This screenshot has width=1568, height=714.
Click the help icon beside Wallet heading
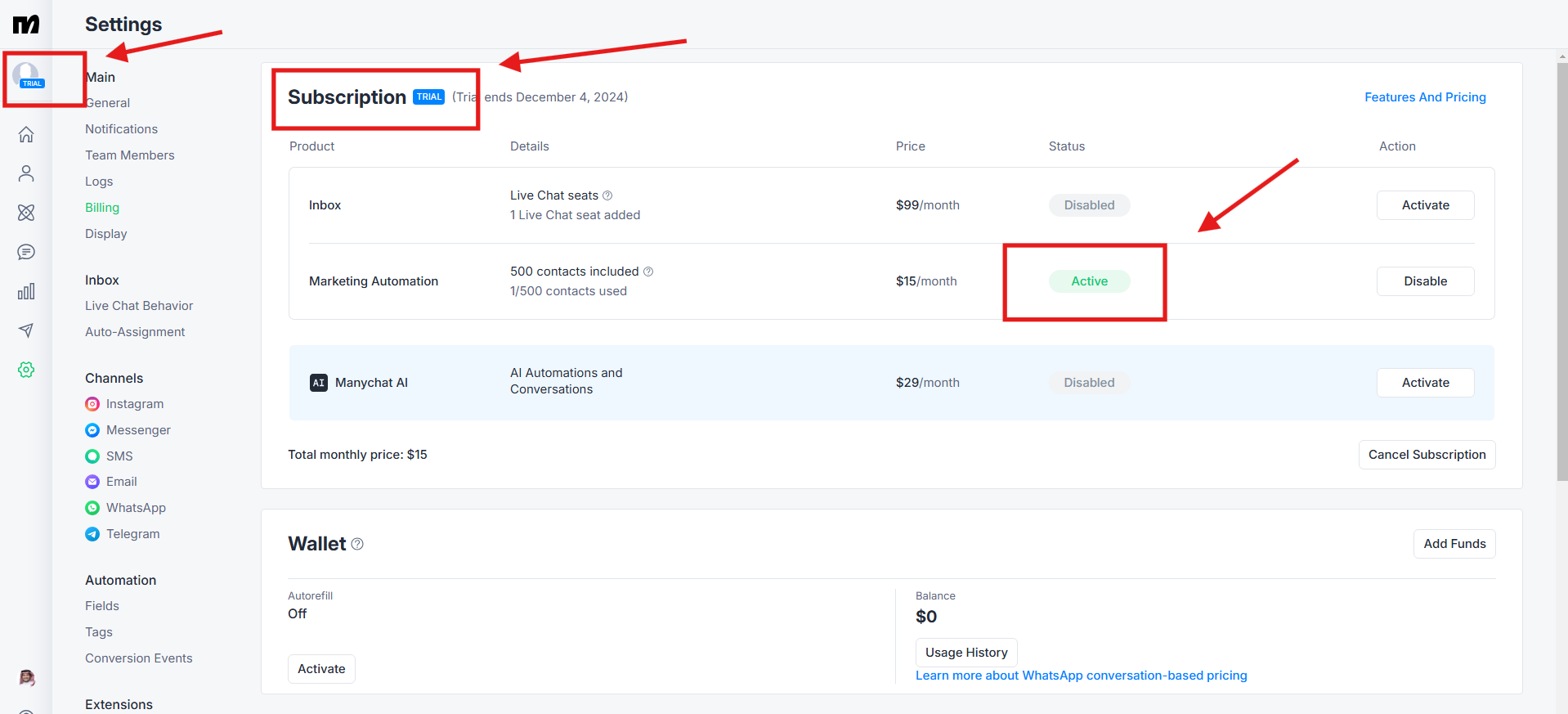(x=357, y=544)
